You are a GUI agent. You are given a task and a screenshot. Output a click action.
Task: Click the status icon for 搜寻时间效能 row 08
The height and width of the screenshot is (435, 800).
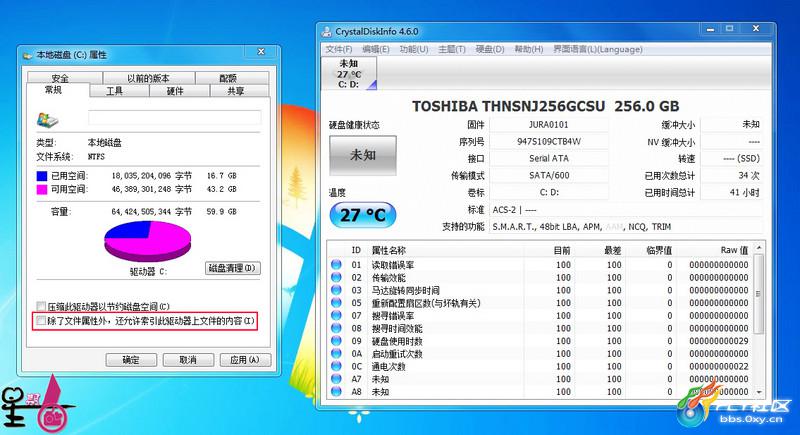[x=336, y=328]
